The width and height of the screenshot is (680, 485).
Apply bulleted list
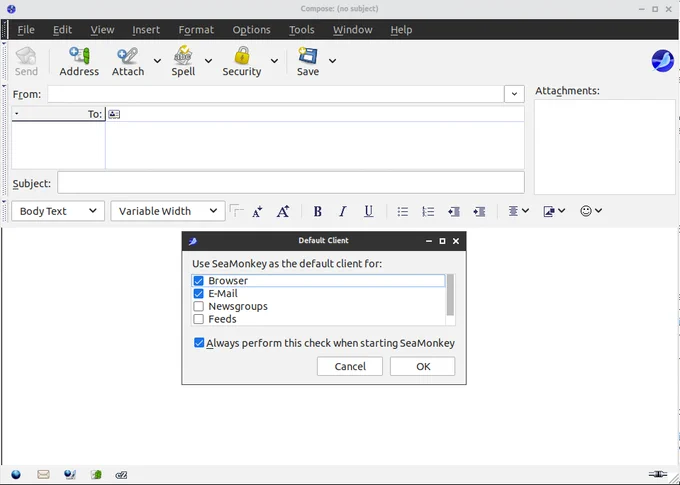point(402,211)
